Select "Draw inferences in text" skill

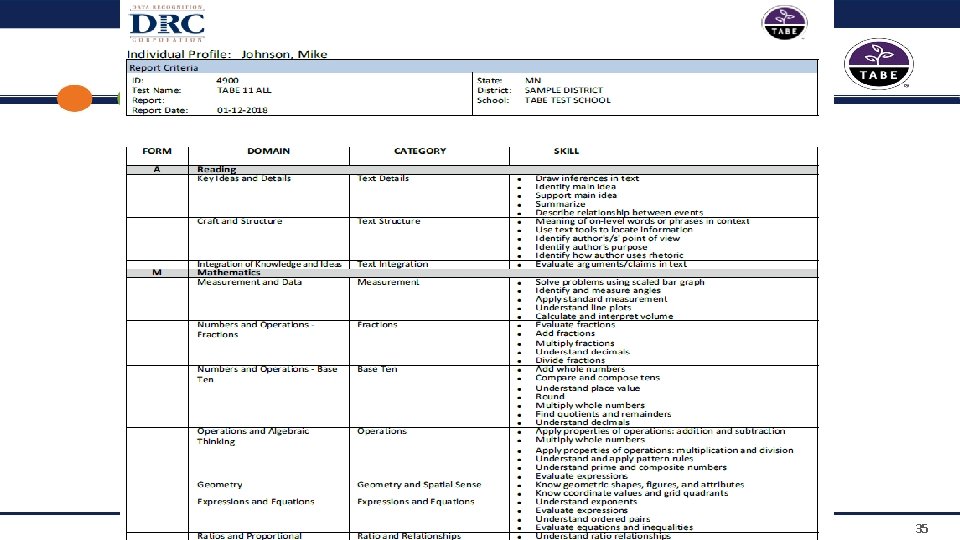[587, 178]
